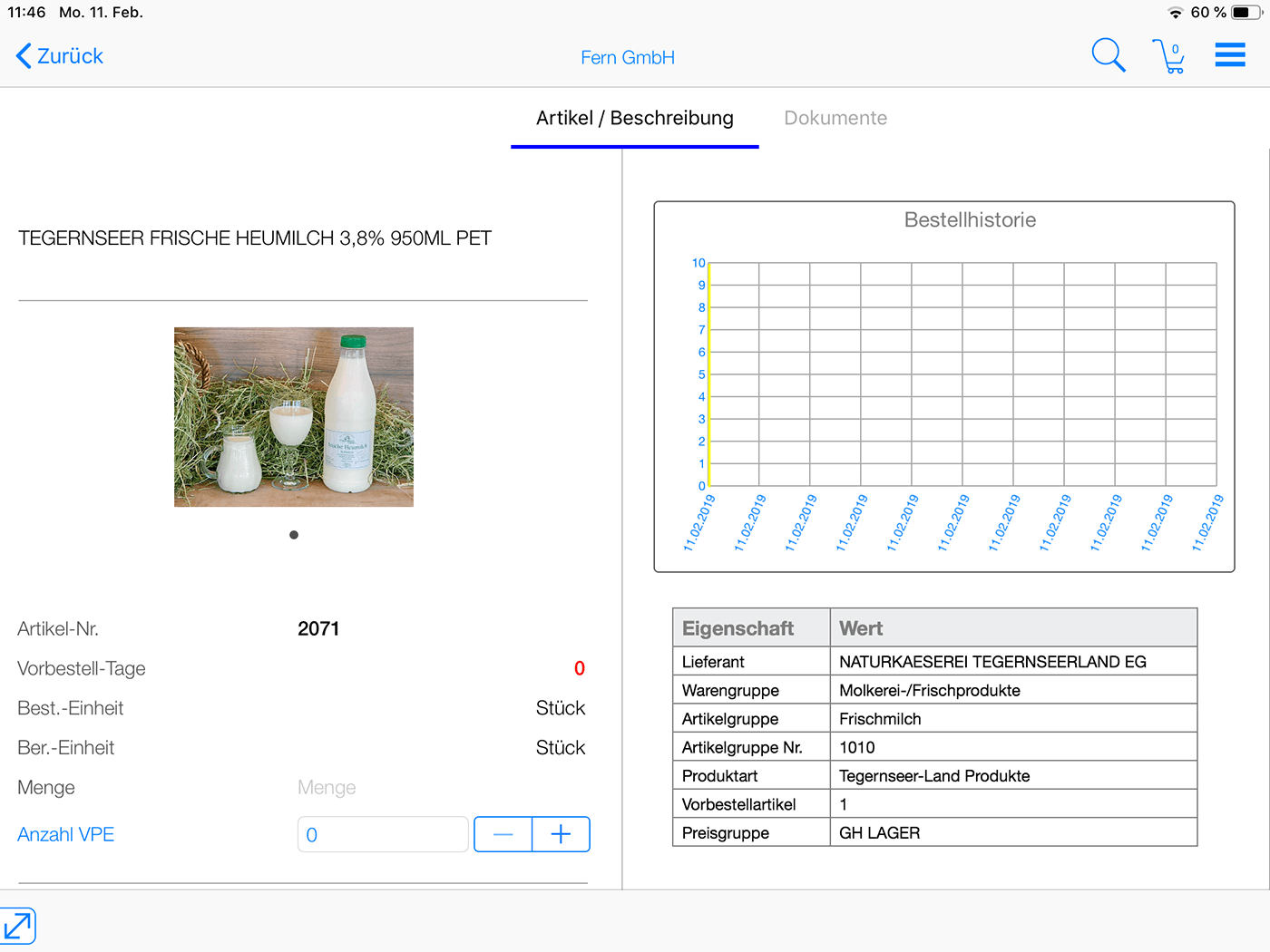Tap the Ber.-Einheit value Stück
The image size is (1270, 952).
(x=561, y=748)
